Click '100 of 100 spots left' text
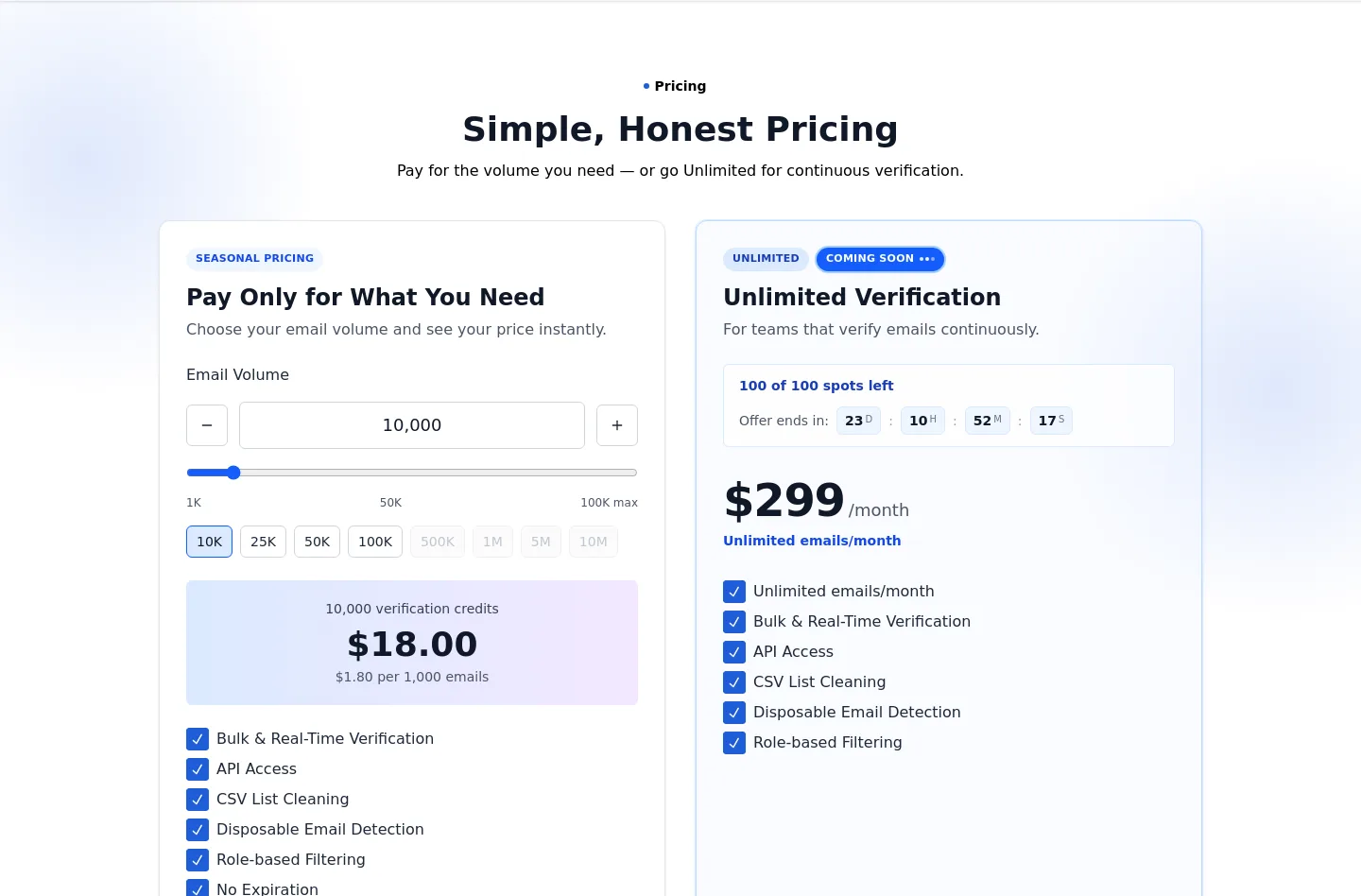This screenshot has height=896, width=1361. (816, 386)
